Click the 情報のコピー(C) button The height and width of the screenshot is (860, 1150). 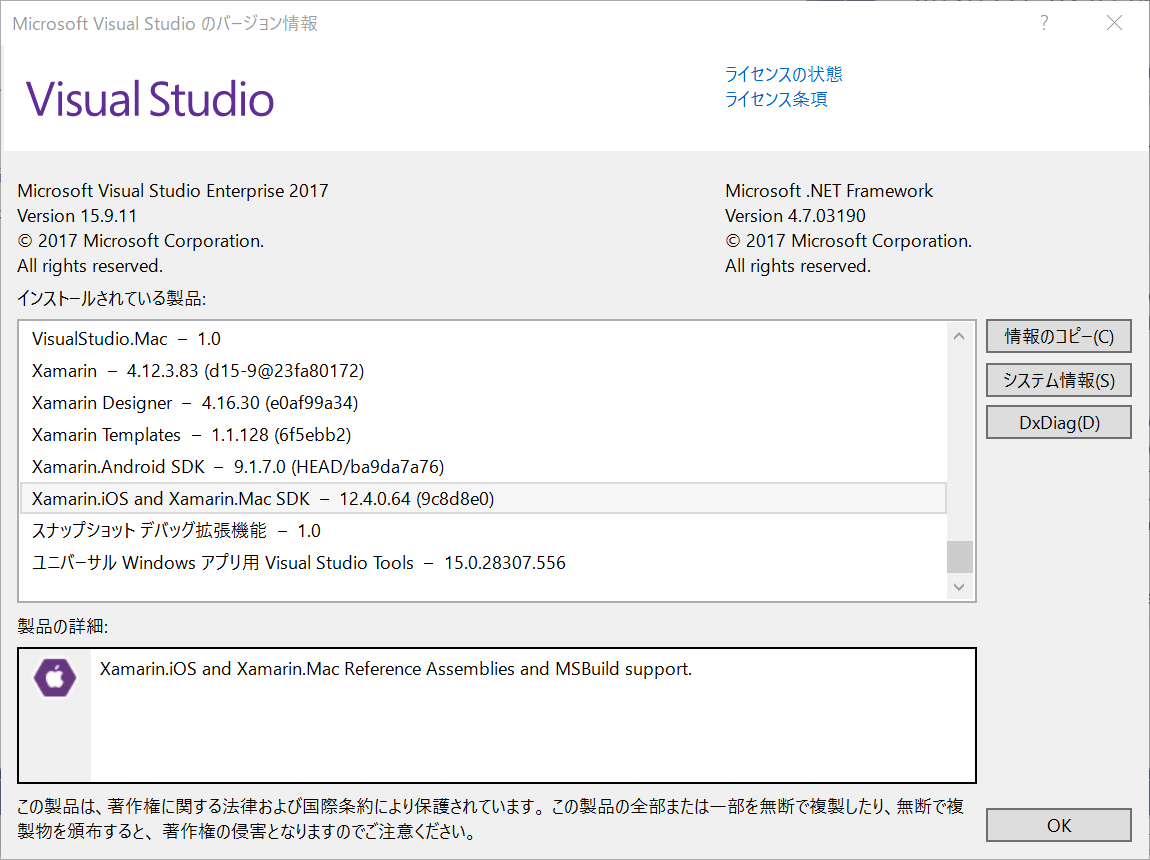(1058, 337)
